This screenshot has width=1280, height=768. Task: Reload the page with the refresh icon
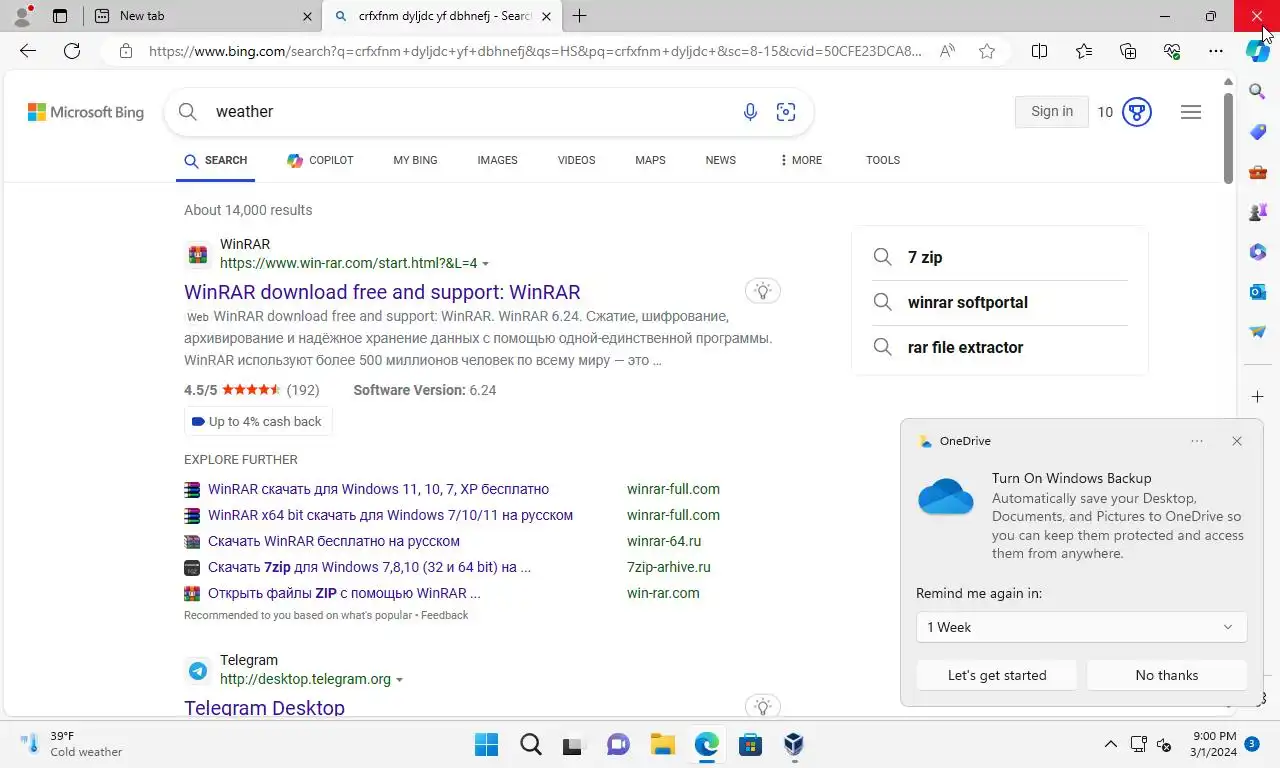coord(72,51)
